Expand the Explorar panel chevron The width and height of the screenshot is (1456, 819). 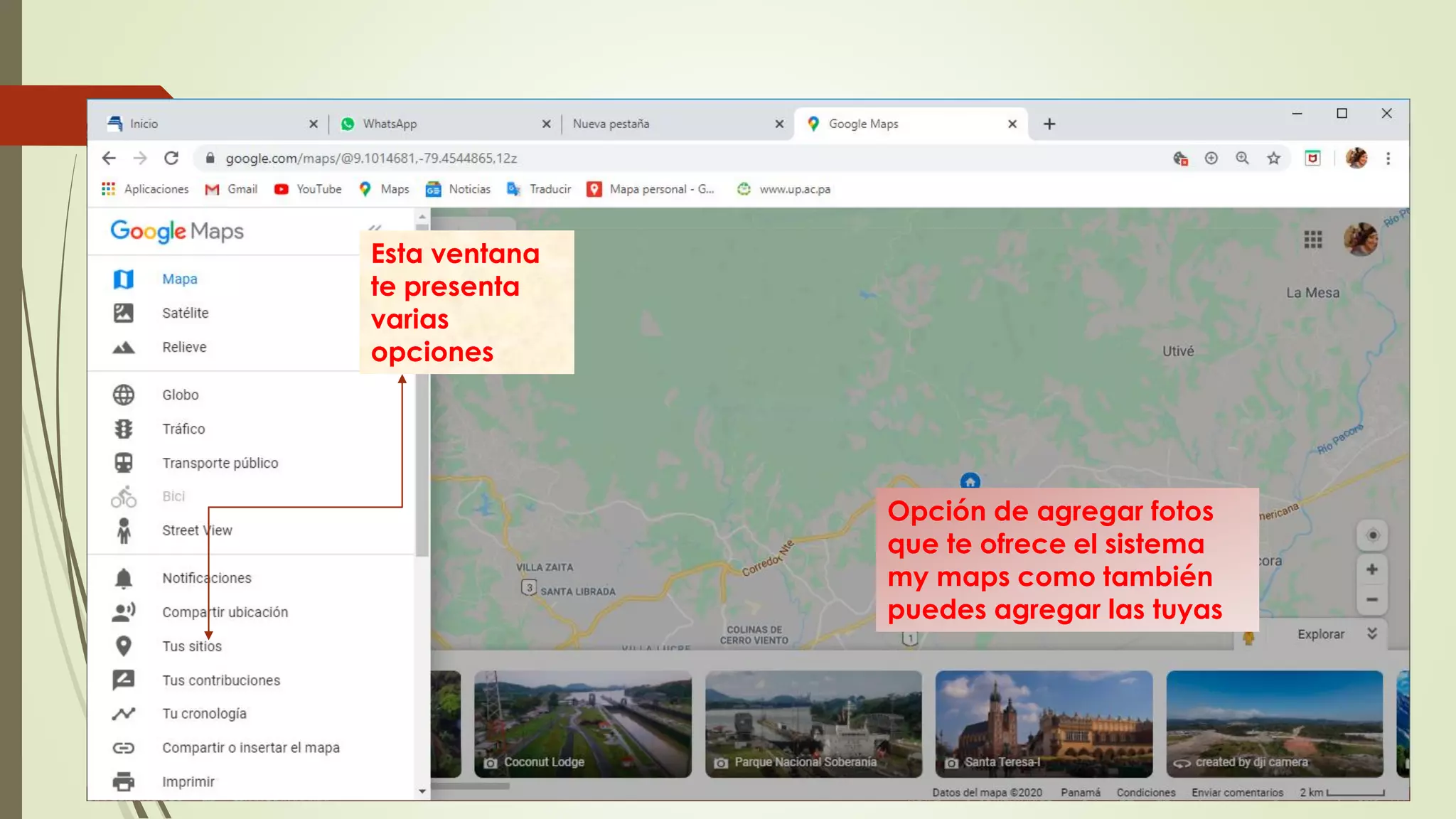pos(1372,633)
